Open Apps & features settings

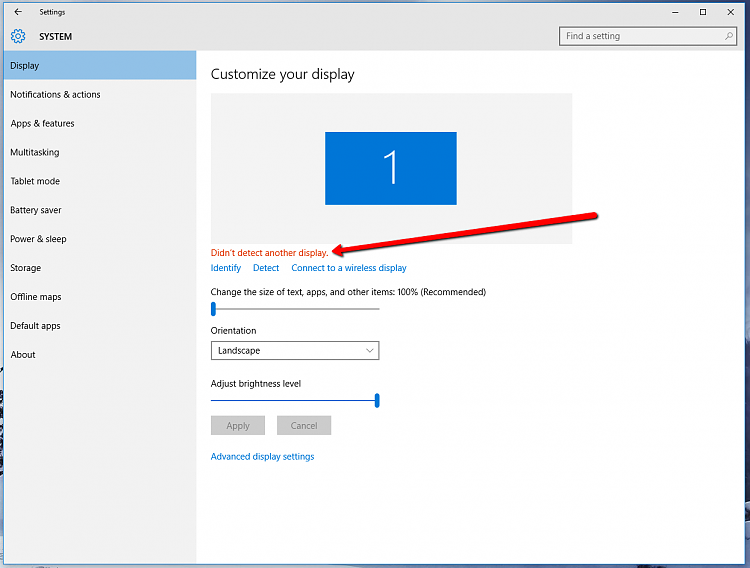tap(100, 123)
